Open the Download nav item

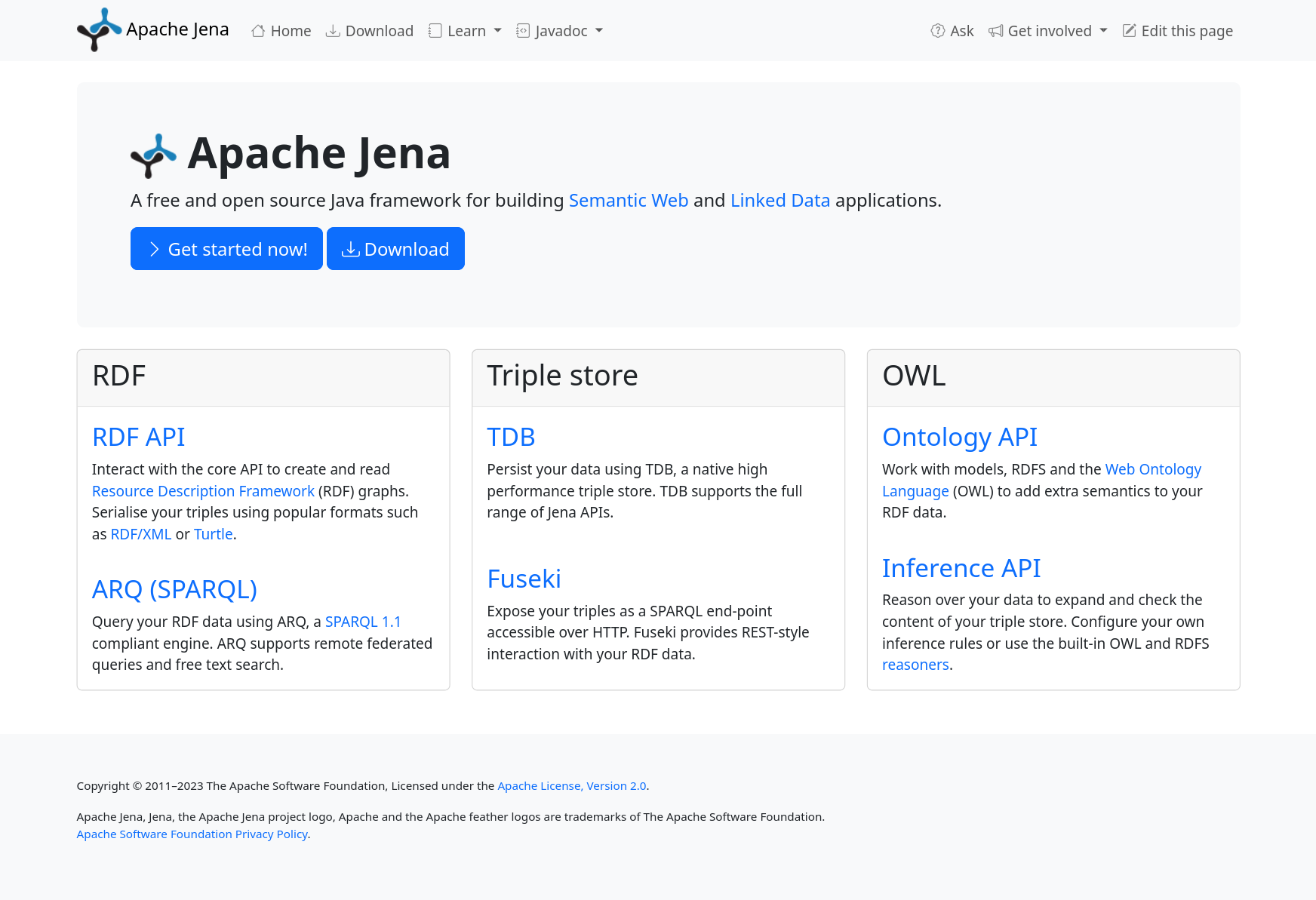coord(370,31)
